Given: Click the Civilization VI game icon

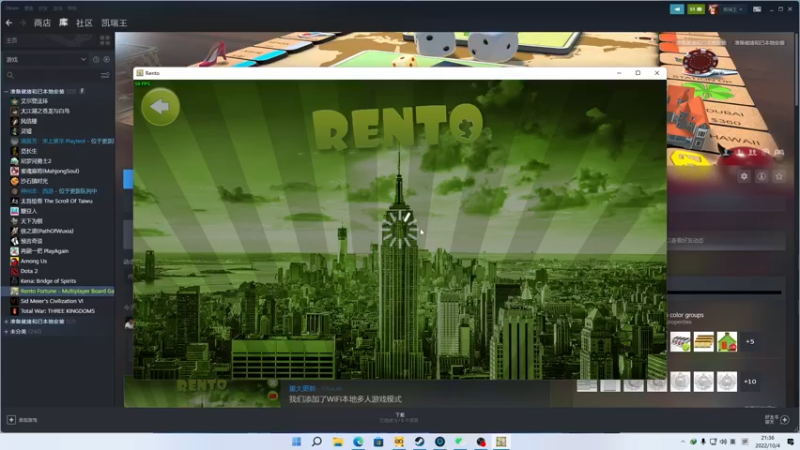Looking at the screenshot, I should pos(15,301).
